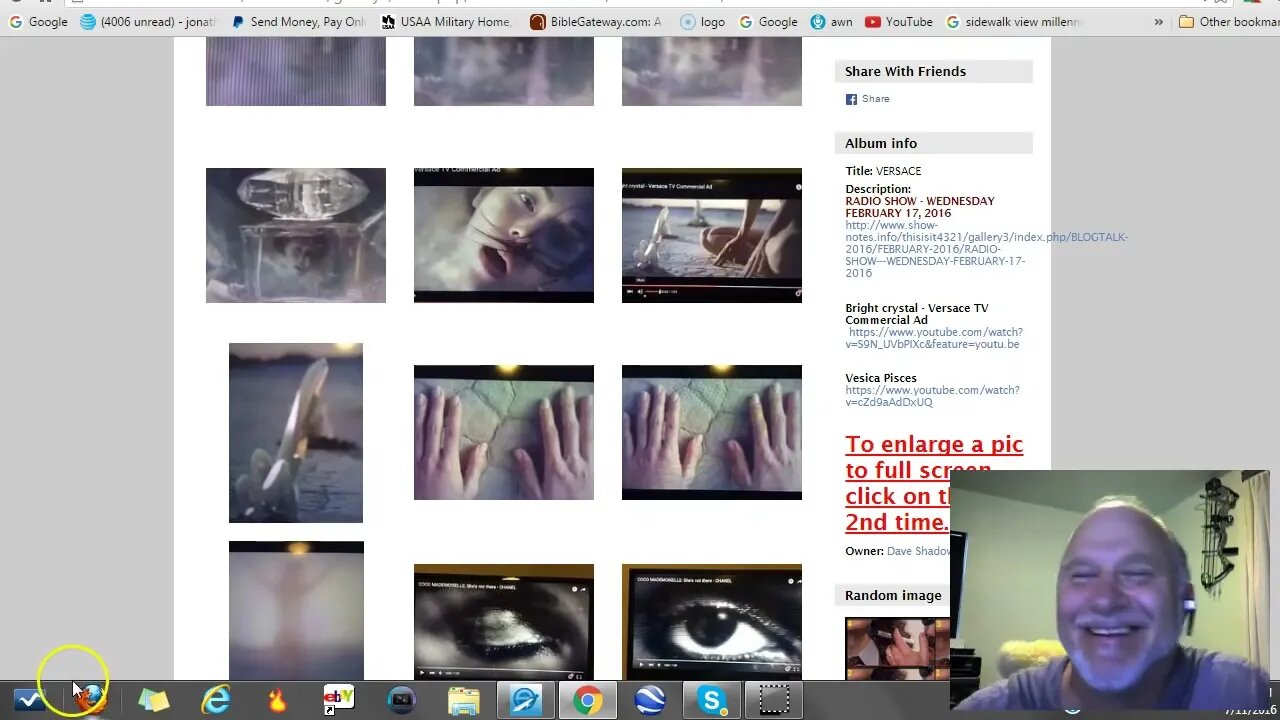The width and height of the screenshot is (1280, 720).
Task: Open the Bright crystal Versace YouTube link
Action: (x=934, y=338)
